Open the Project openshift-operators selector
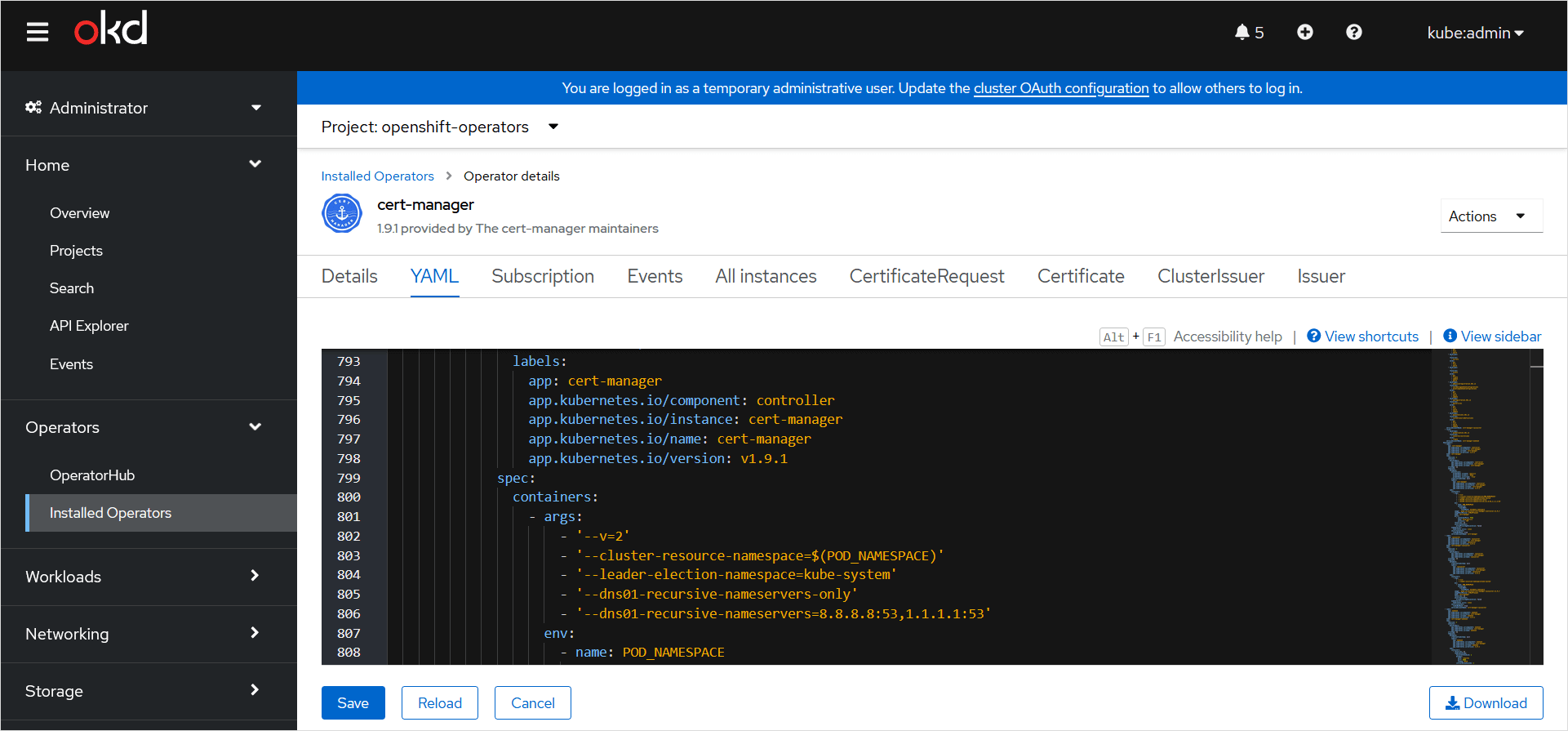 coord(440,127)
